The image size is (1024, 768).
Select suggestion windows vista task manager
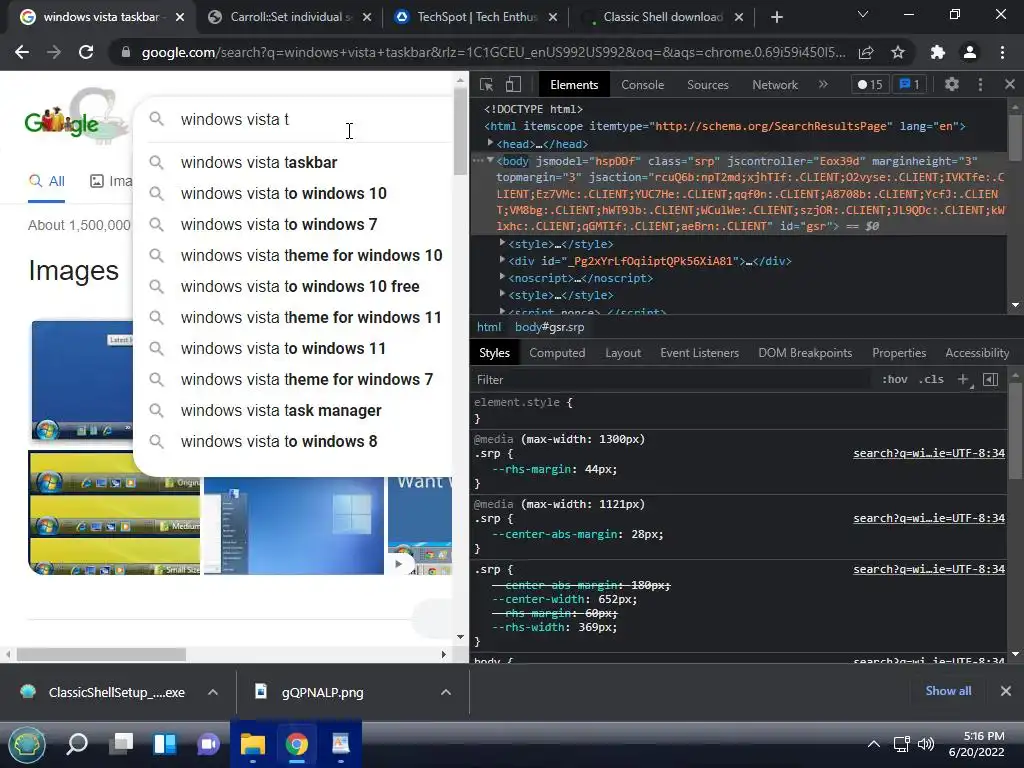click(293, 411)
